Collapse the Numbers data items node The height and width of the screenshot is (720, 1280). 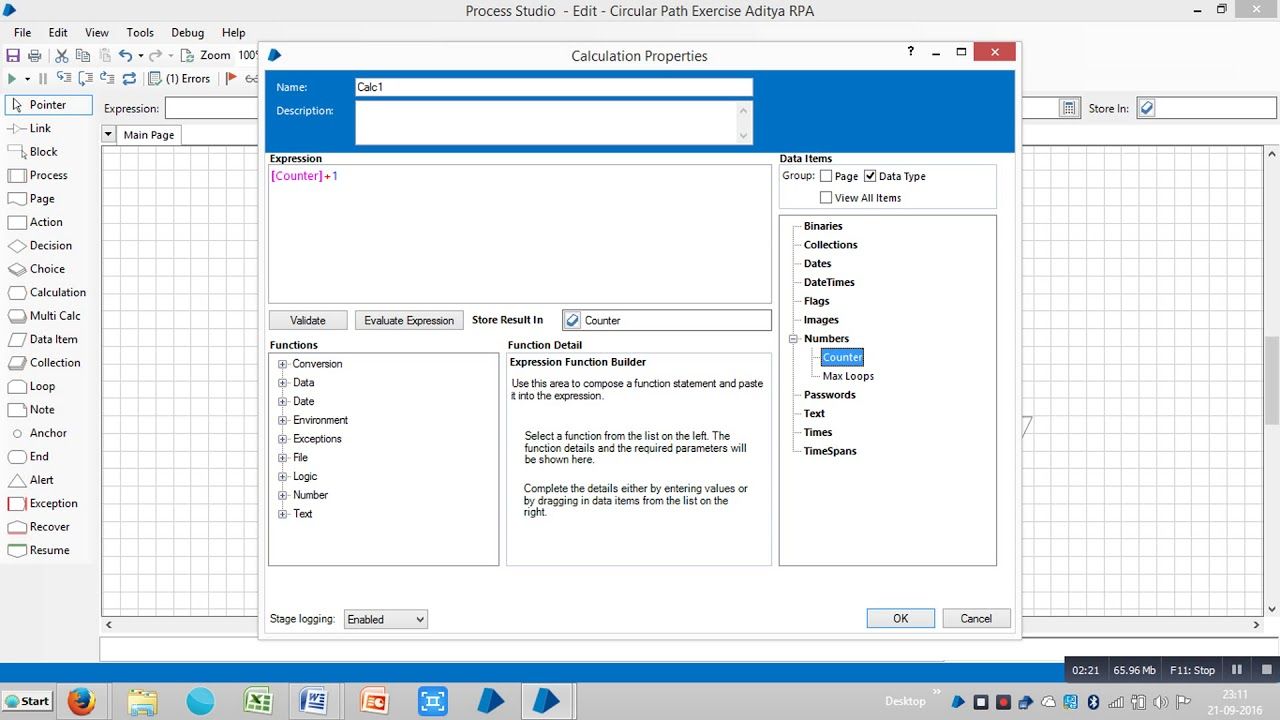pyautogui.click(x=793, y=339)
